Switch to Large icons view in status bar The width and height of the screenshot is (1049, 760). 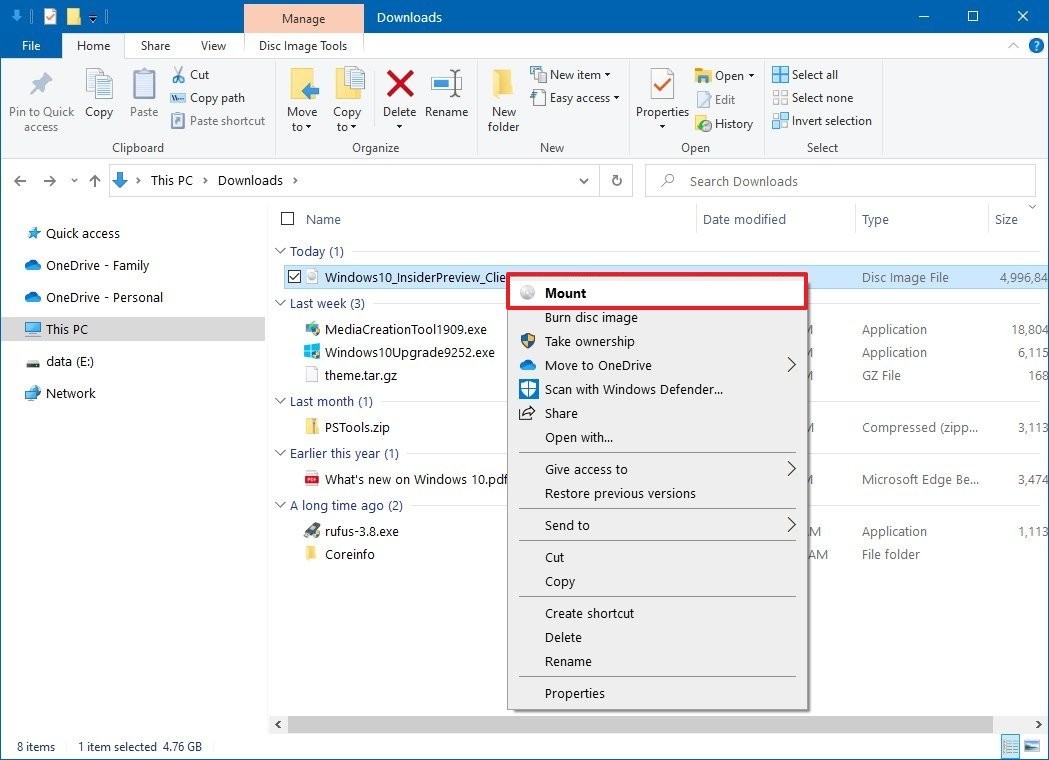click(x=1032, y=745)
